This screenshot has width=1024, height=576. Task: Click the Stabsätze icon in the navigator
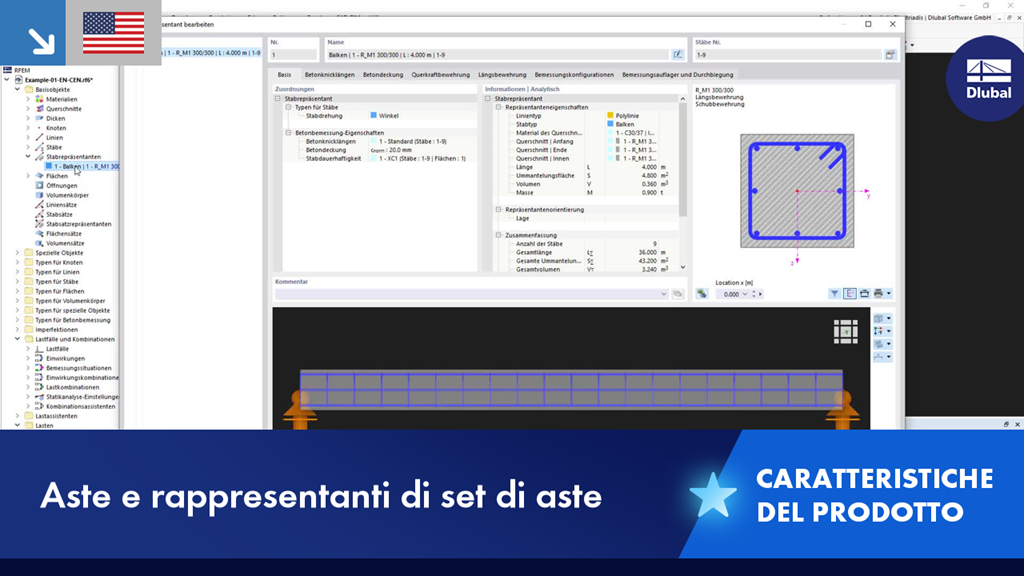[39, 214]
